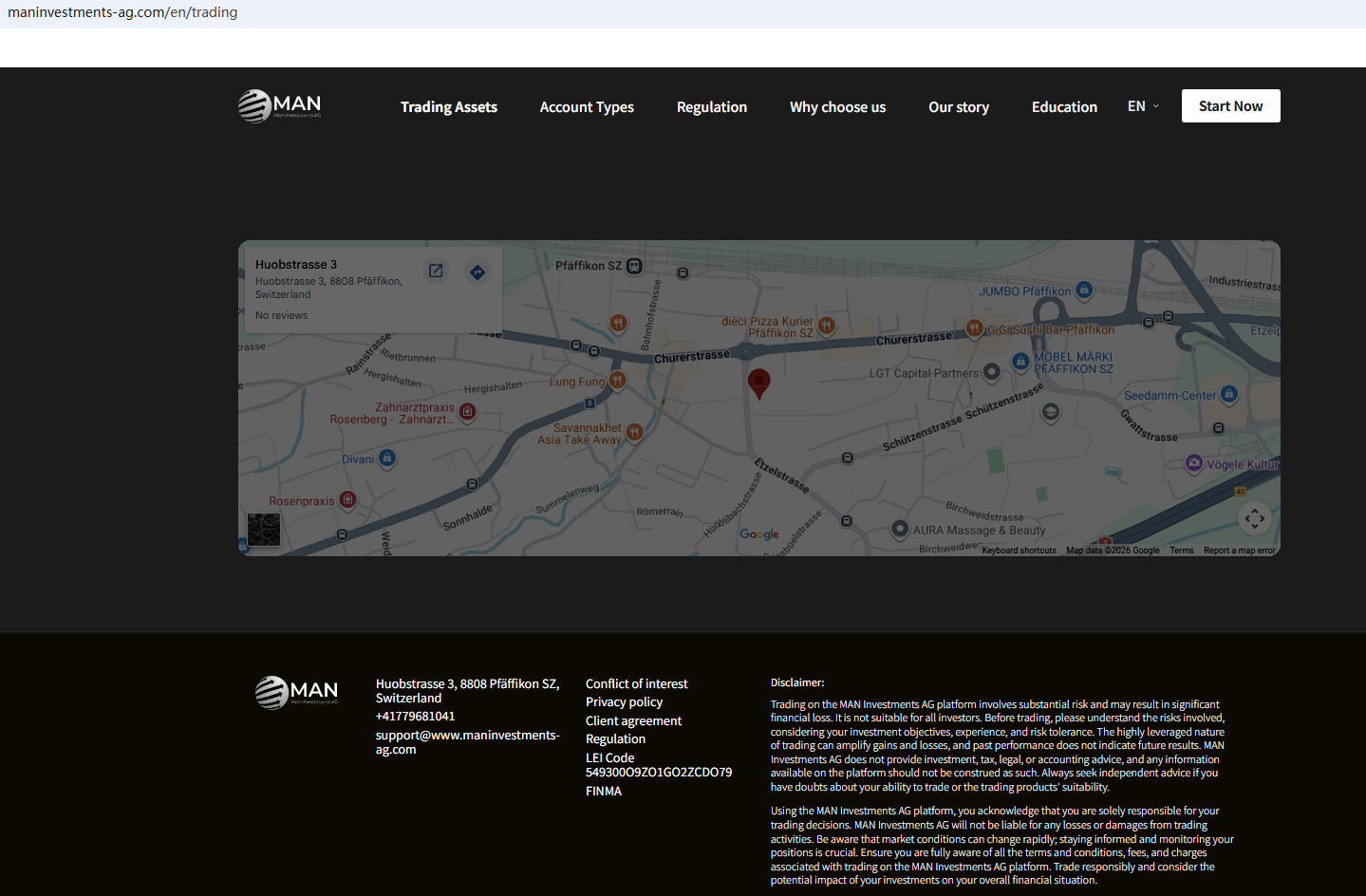Open map camera controls button
Viewport: 1366px width, 896px height.
click(1254, 518)
